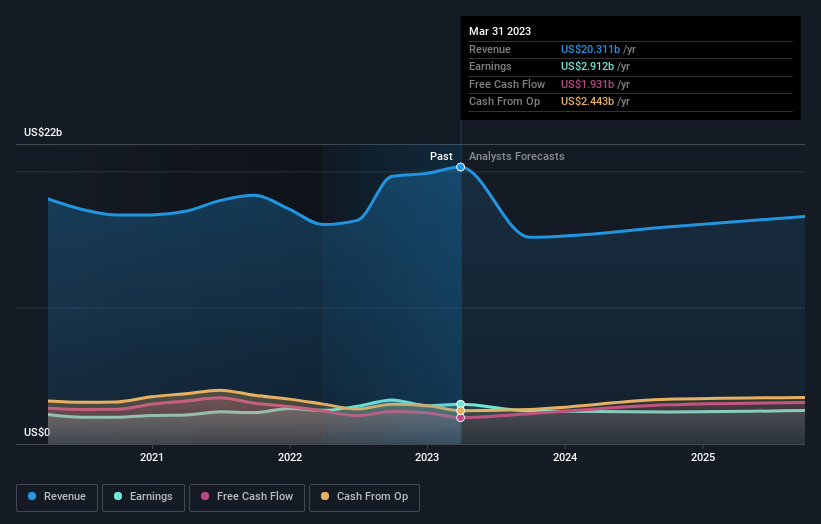Select the teal Earnings data point marker
The width and height of the screenshot is (821, 524).
pos(460,404)
